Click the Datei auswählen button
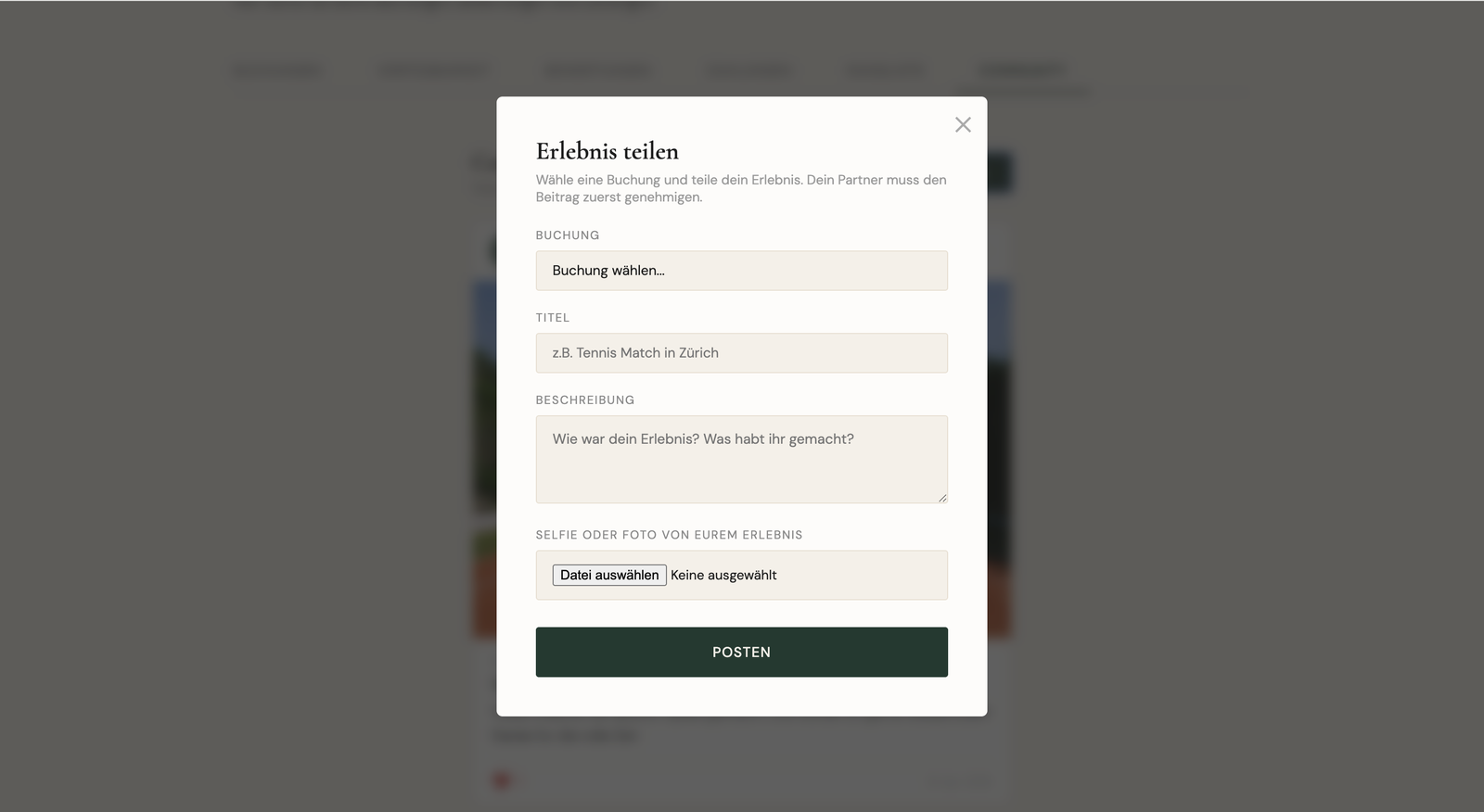The image size is (1484, 812). point(609,575)
